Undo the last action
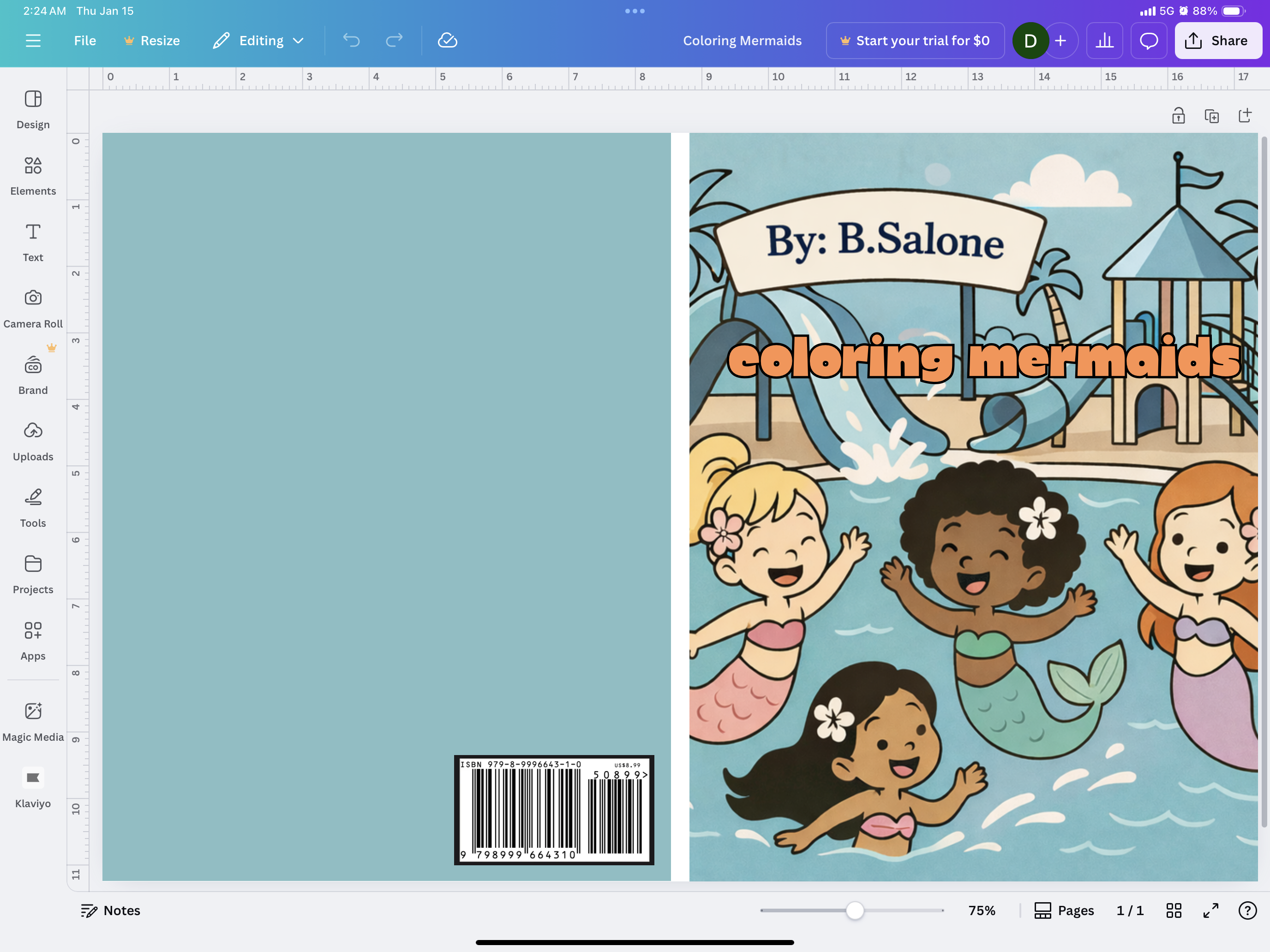Viewport: 1270px width, 952px height. coord(351,41)
